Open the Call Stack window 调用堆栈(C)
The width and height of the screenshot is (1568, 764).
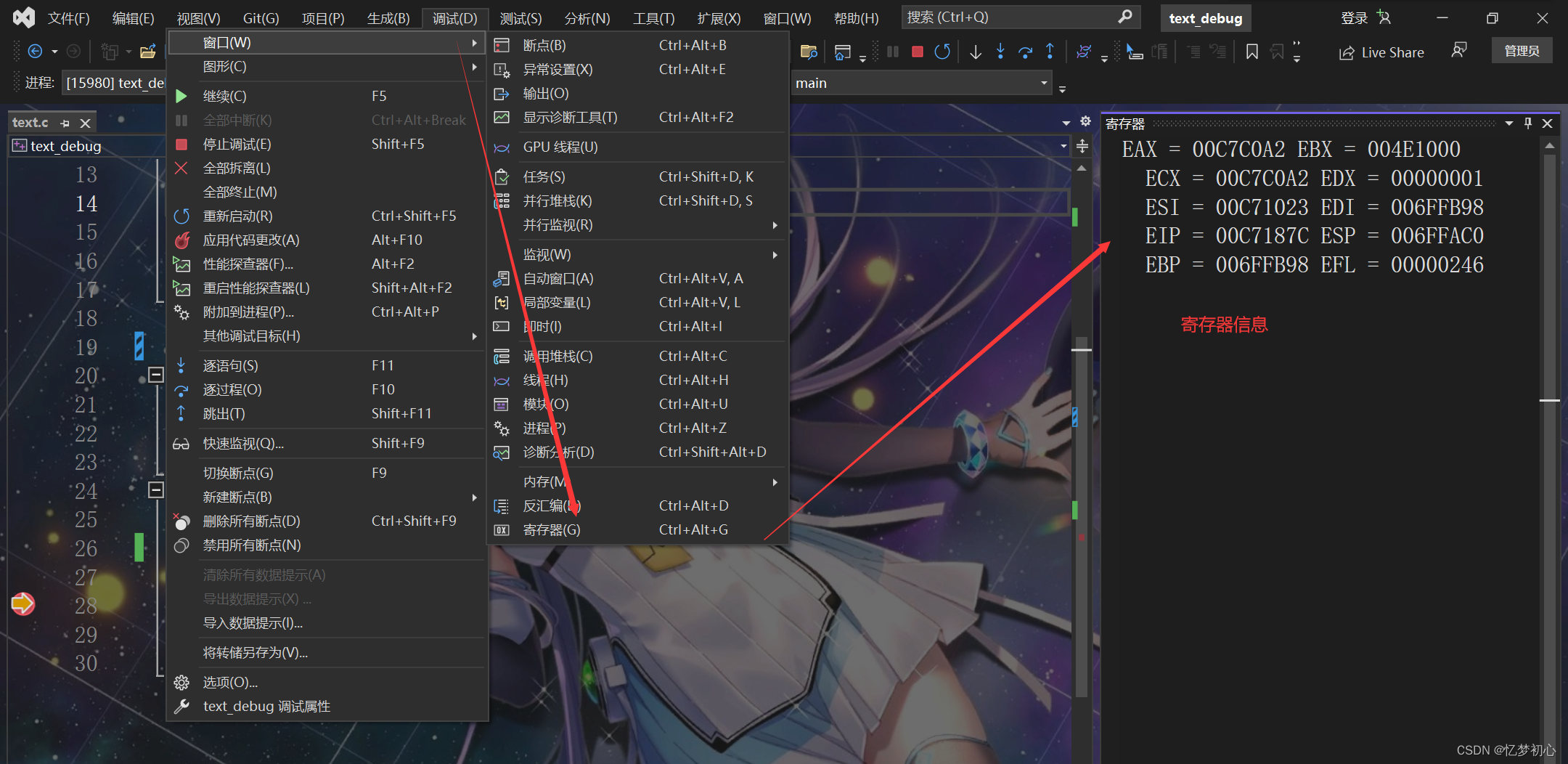[637, 356]
